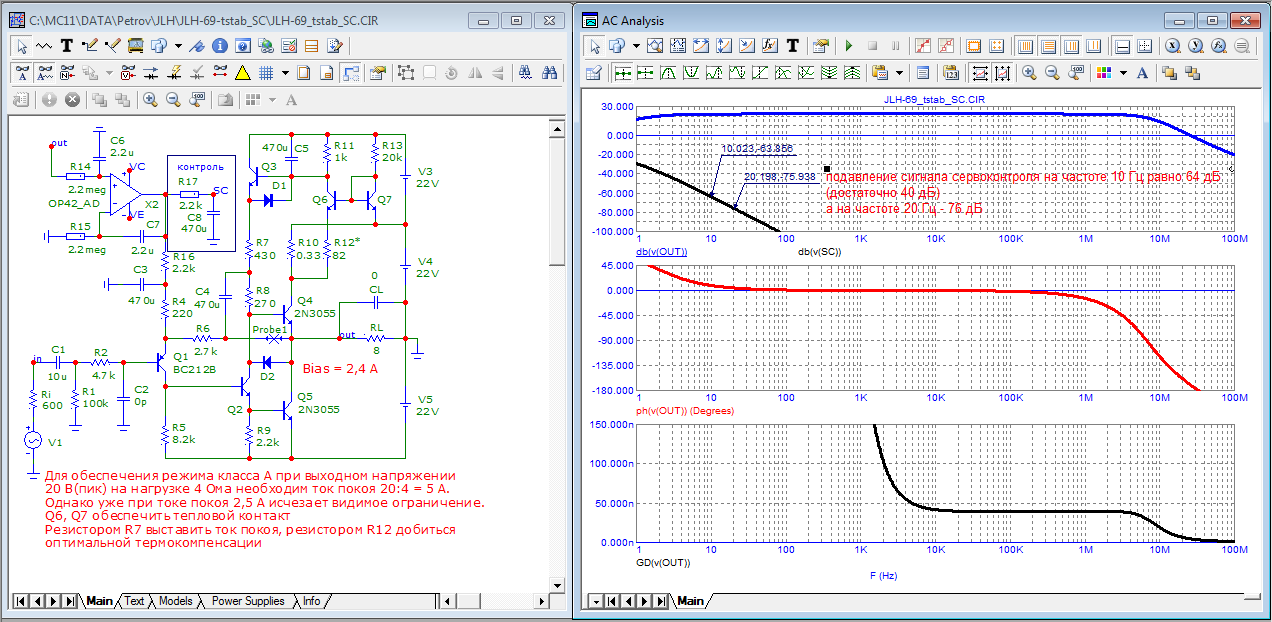Open the color palette in AC Analysis toolbar
1272x622 pixels.
click(1103, 72)
